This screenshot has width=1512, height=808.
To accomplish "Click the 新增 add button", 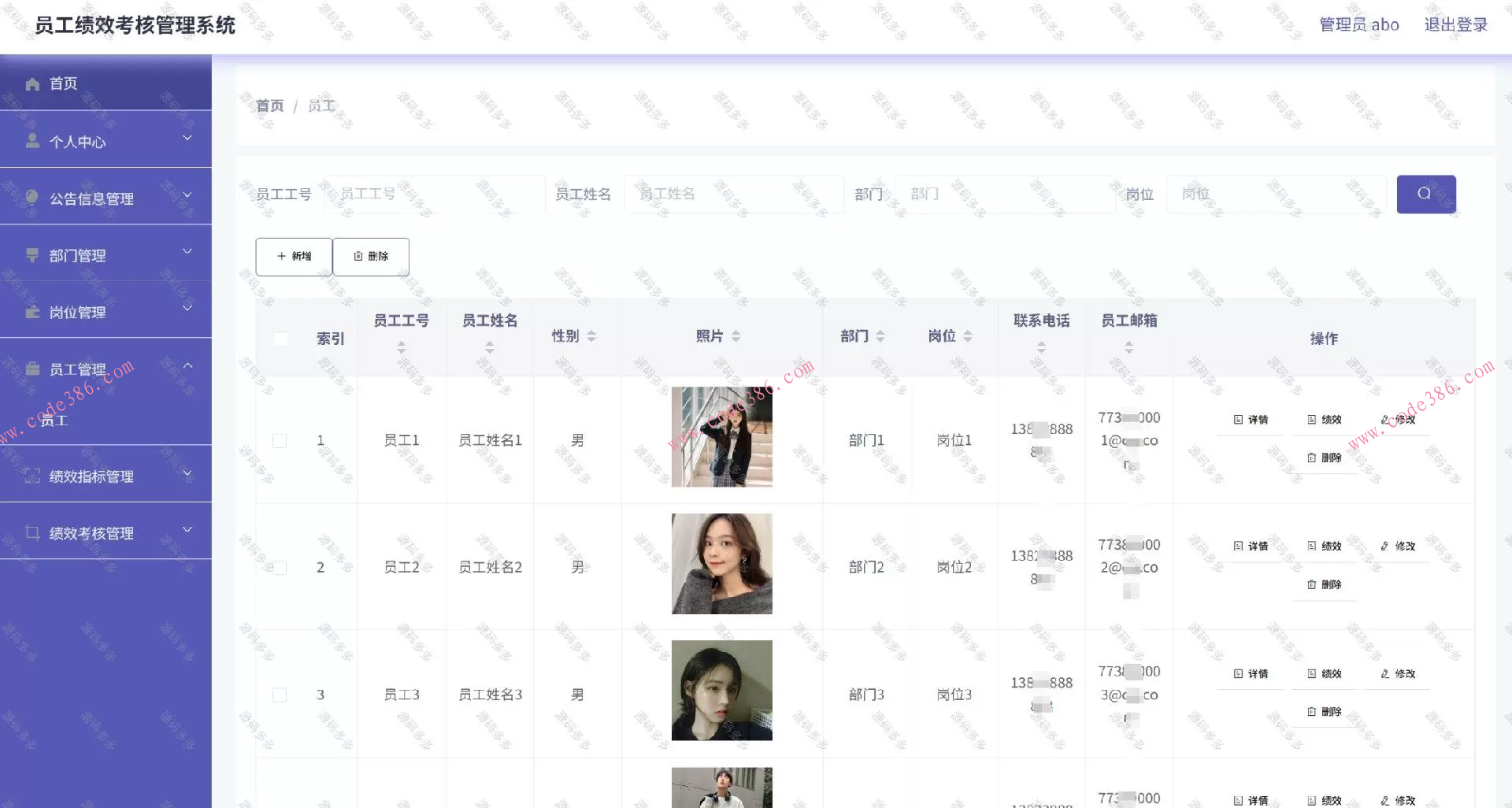I will coord(293,256).
